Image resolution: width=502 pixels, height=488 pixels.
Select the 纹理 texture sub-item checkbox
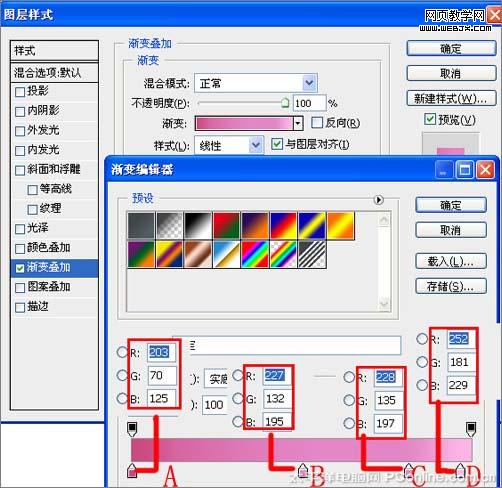click(32, 210)
